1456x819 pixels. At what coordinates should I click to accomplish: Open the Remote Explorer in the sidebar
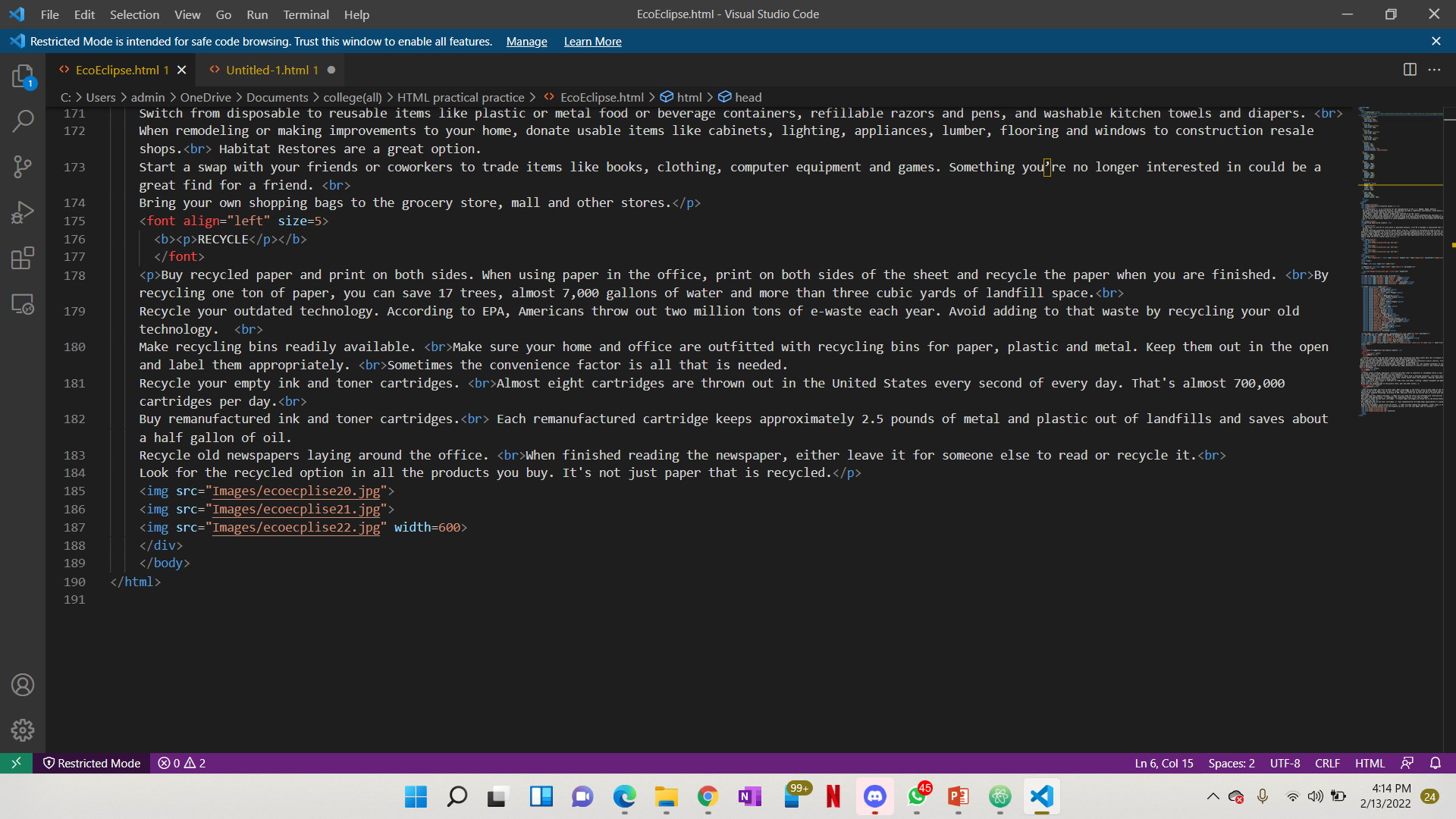pos(23,305)
